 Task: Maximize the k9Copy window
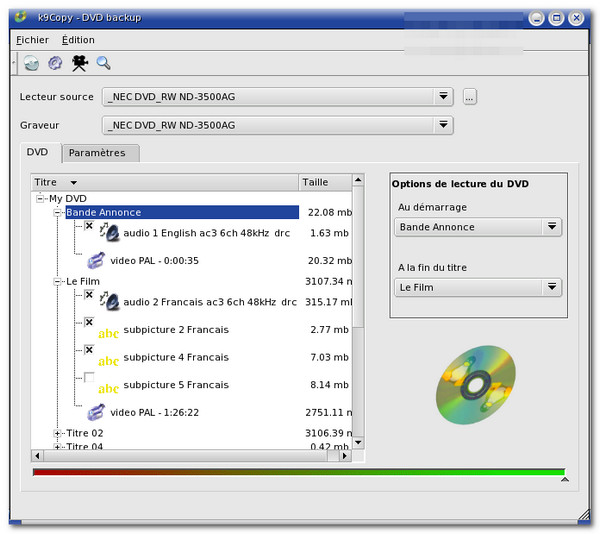[556, 18]
